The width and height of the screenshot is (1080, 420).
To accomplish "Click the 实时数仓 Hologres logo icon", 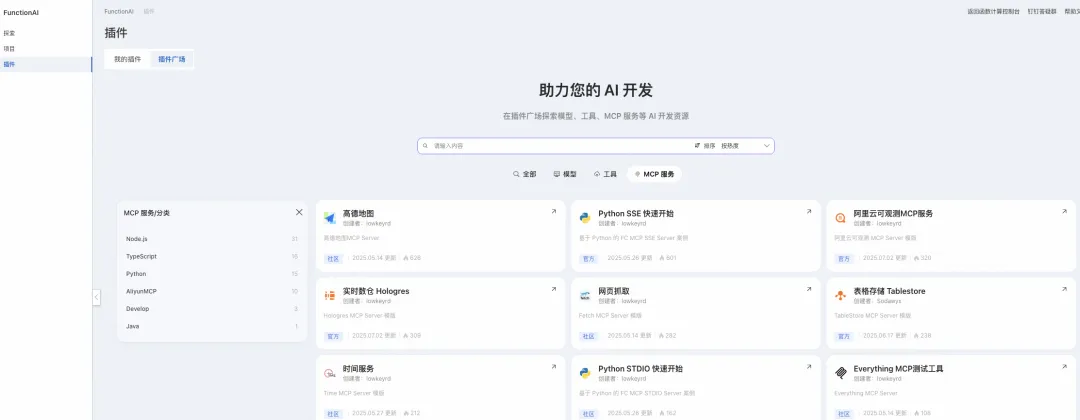I will 329,295.
